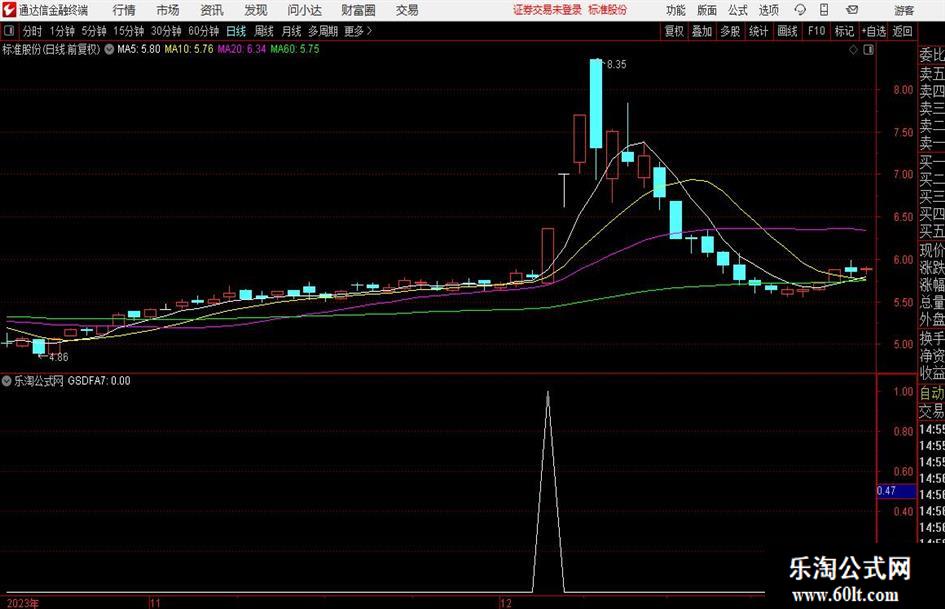Open the 自动 tab in right side panel

click(932, 393)
